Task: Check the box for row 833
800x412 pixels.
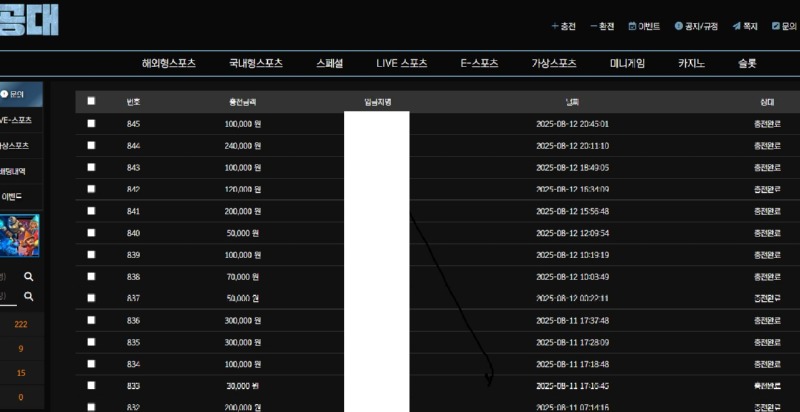Action: click(x=91, y=386)
